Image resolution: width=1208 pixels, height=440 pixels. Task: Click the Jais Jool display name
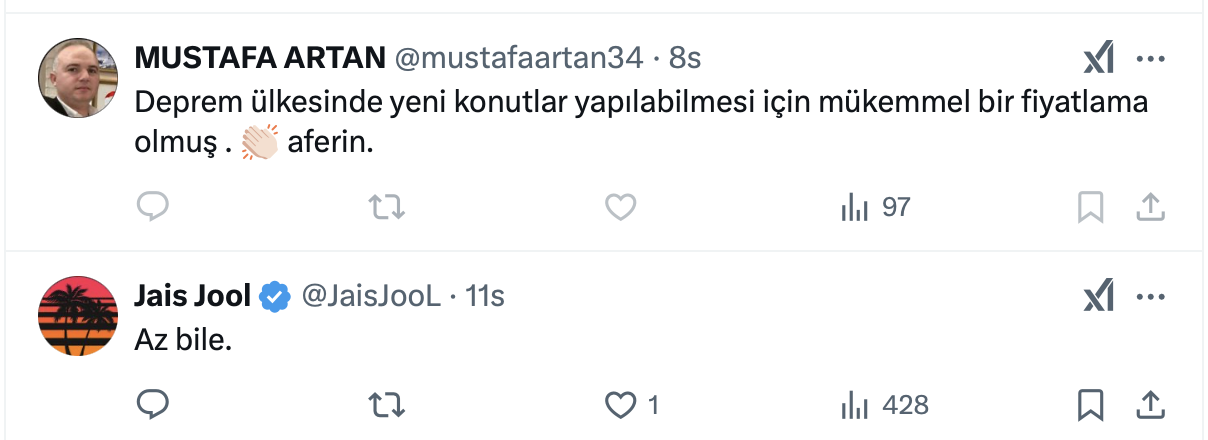(192, 296)
